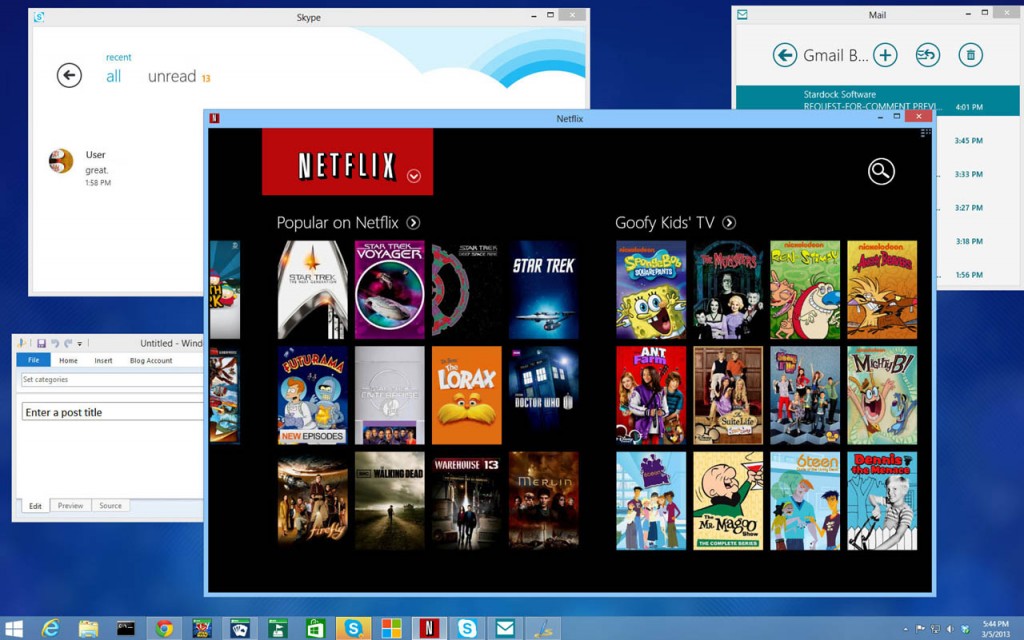Click the Enter a post title field

pyautogui.click(x=112, y=412)
